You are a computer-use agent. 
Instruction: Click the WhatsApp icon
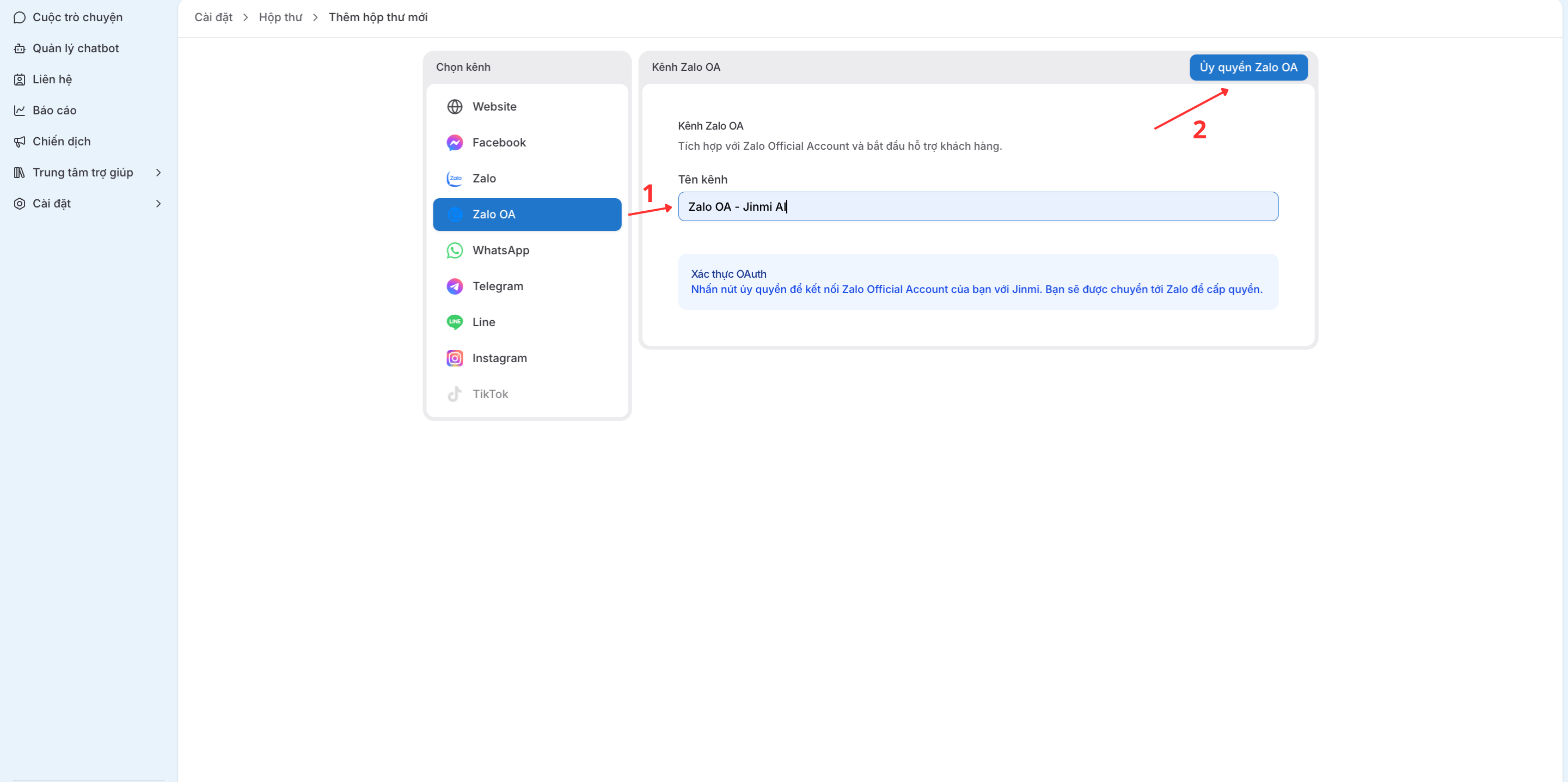coord(455,251)
